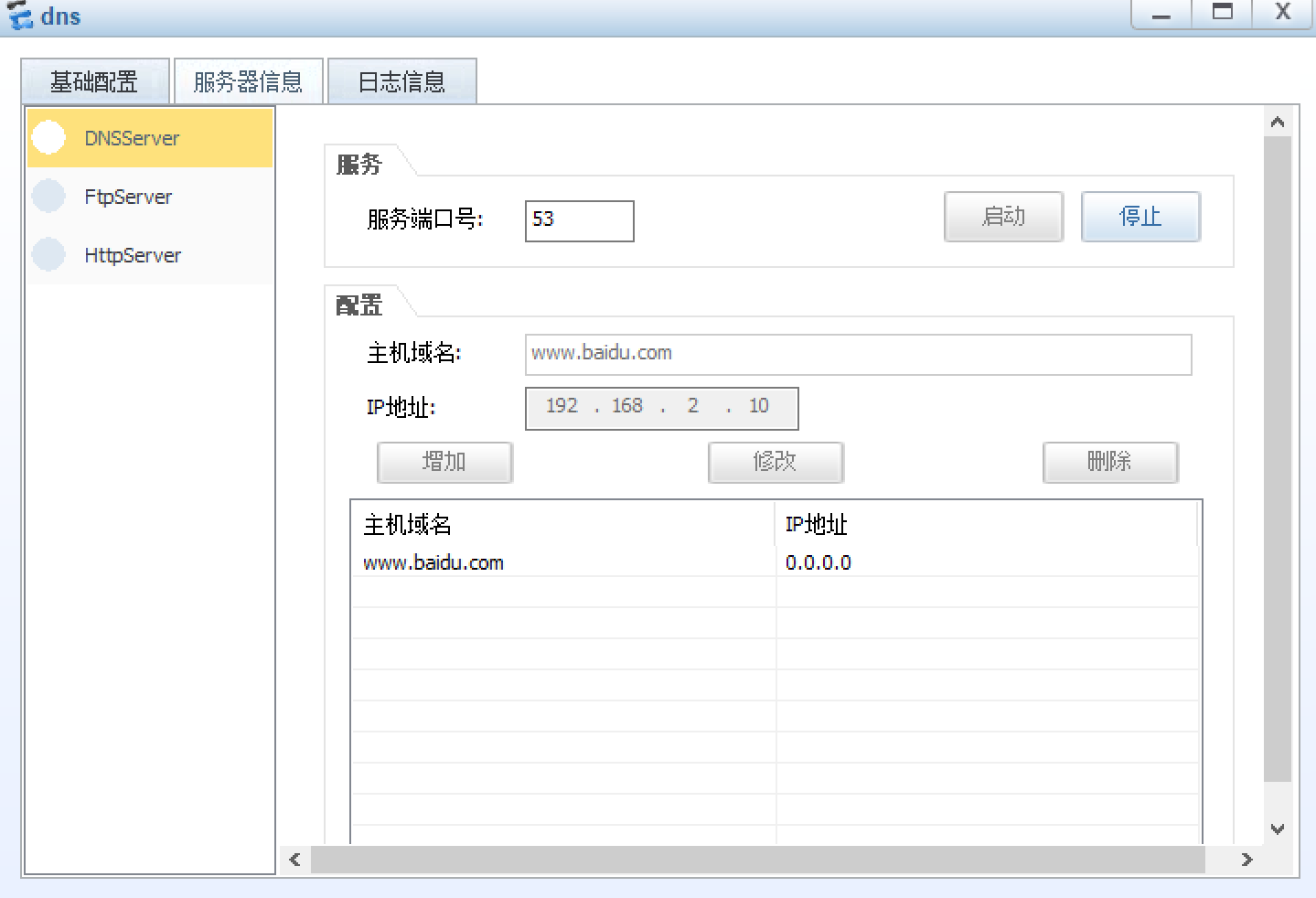Maximize the dns window

click(1222, 14)
